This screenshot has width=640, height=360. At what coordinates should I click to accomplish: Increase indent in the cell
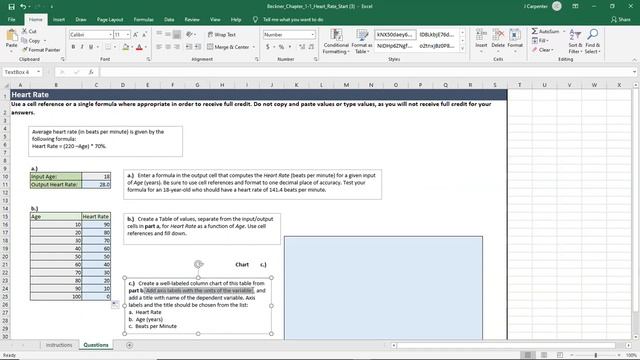(198, 47)
